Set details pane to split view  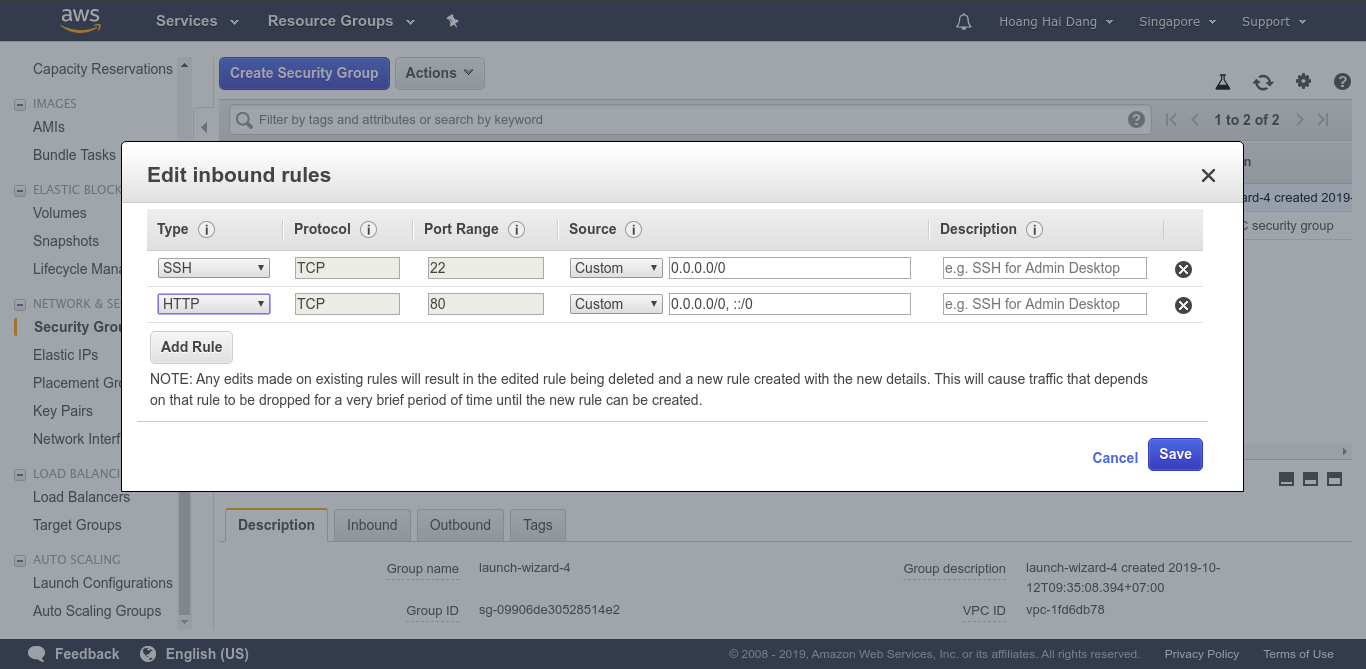coord(1310,480)
